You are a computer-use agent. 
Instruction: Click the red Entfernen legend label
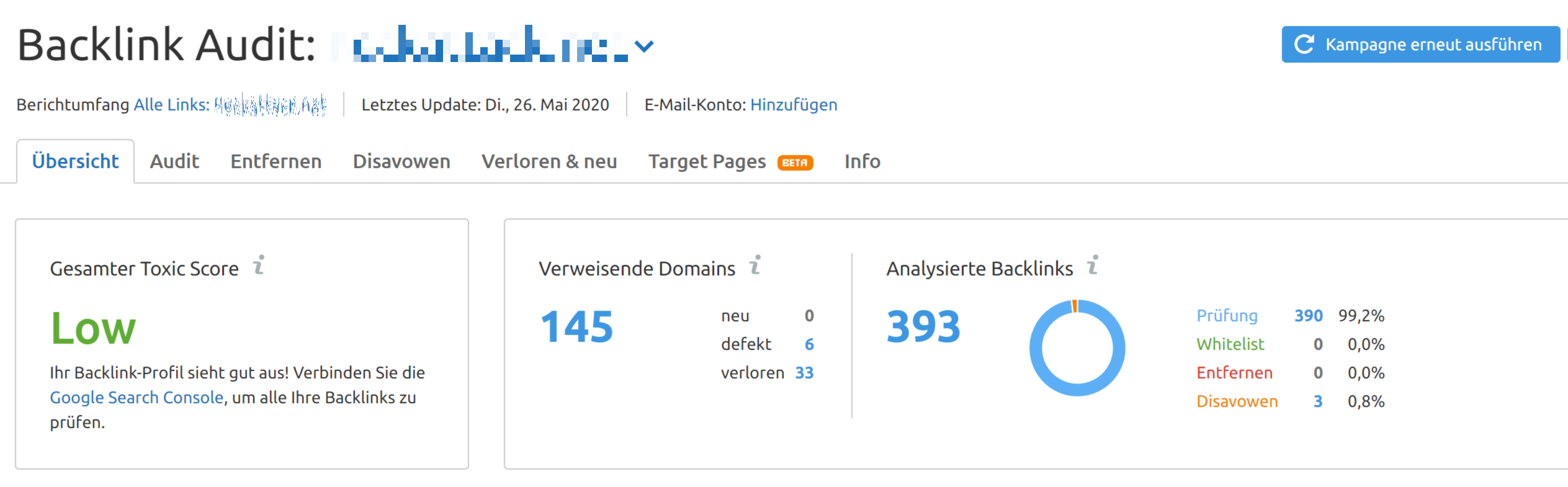click(x=1234, y=373)
